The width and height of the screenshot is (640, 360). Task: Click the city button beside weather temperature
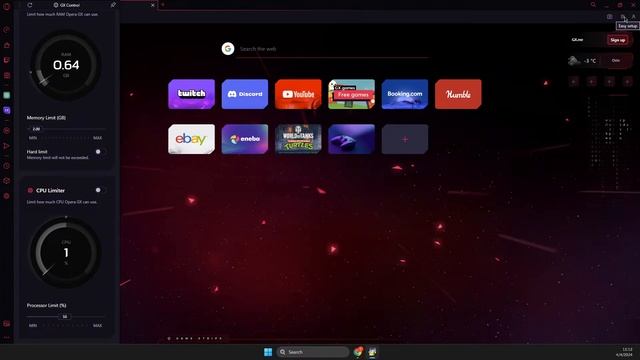point(616,61)
